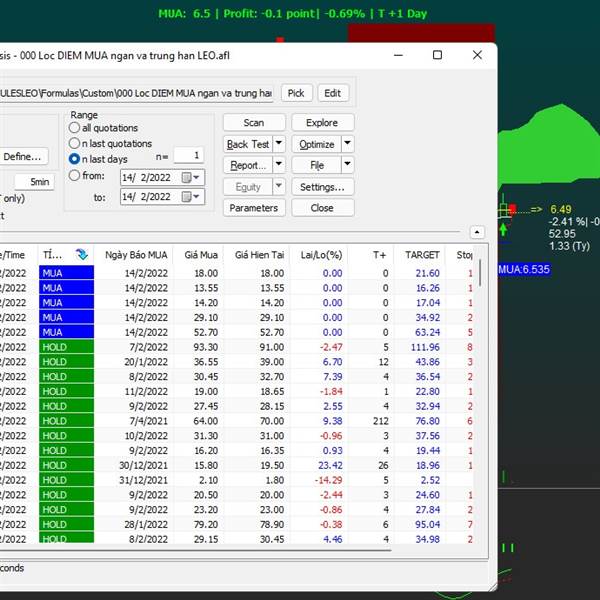Run the Back Test button
600x600 pixels.
248,144
